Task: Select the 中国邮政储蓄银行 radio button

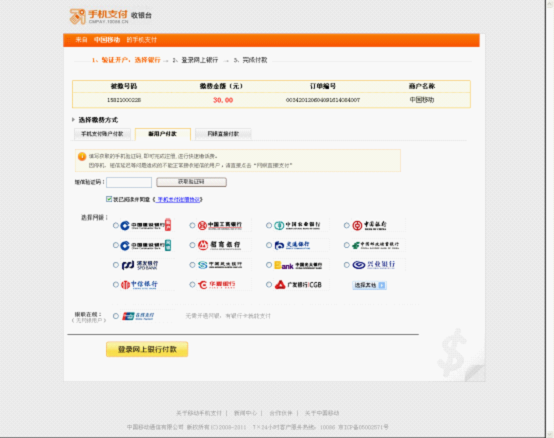Action: [x=347, y=245]
